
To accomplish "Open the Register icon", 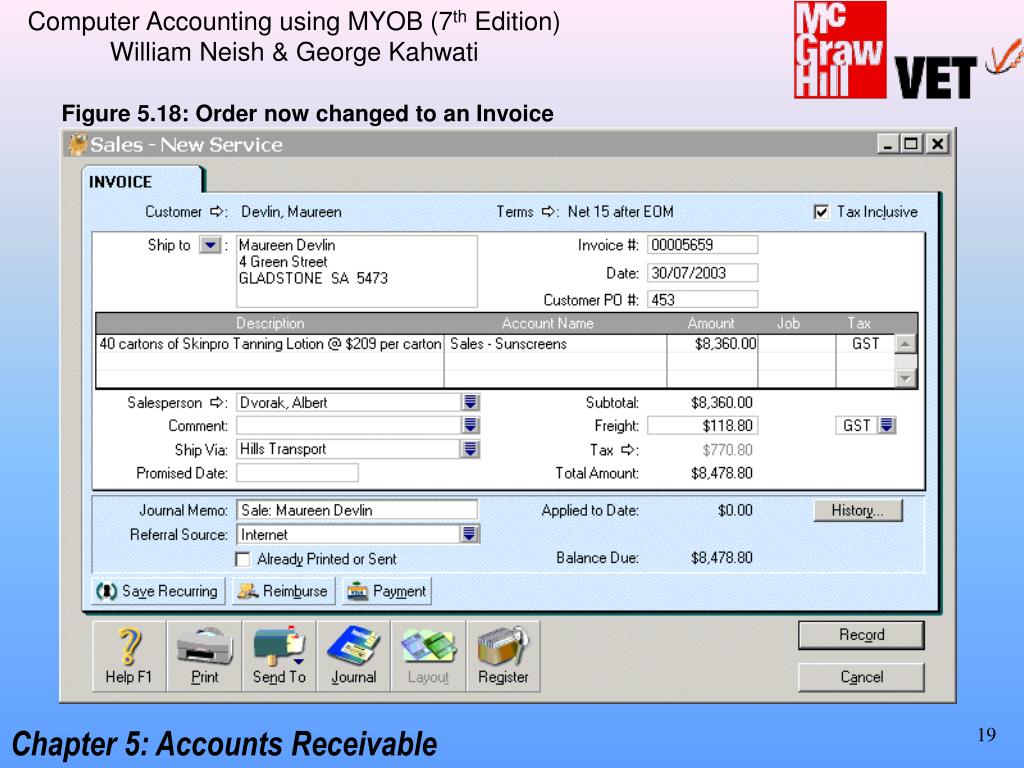I will (503, 656).
